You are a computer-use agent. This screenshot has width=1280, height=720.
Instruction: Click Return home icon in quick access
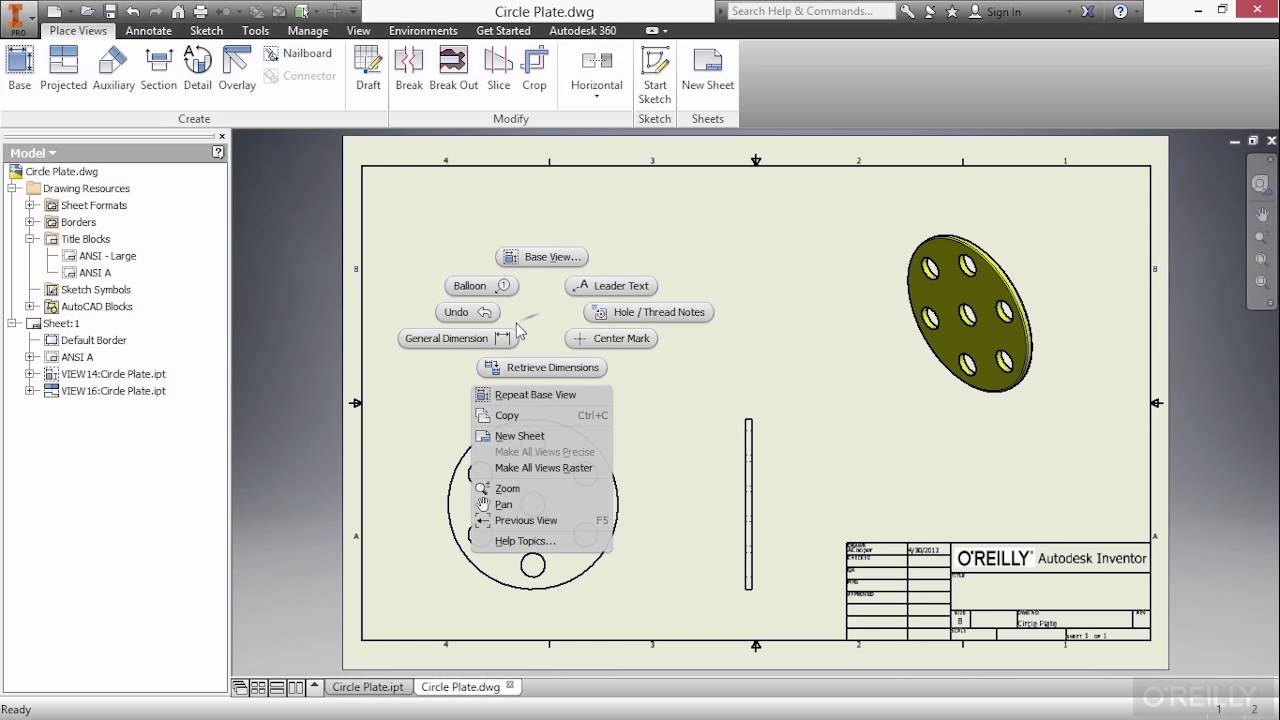click(x=178, y=12)
